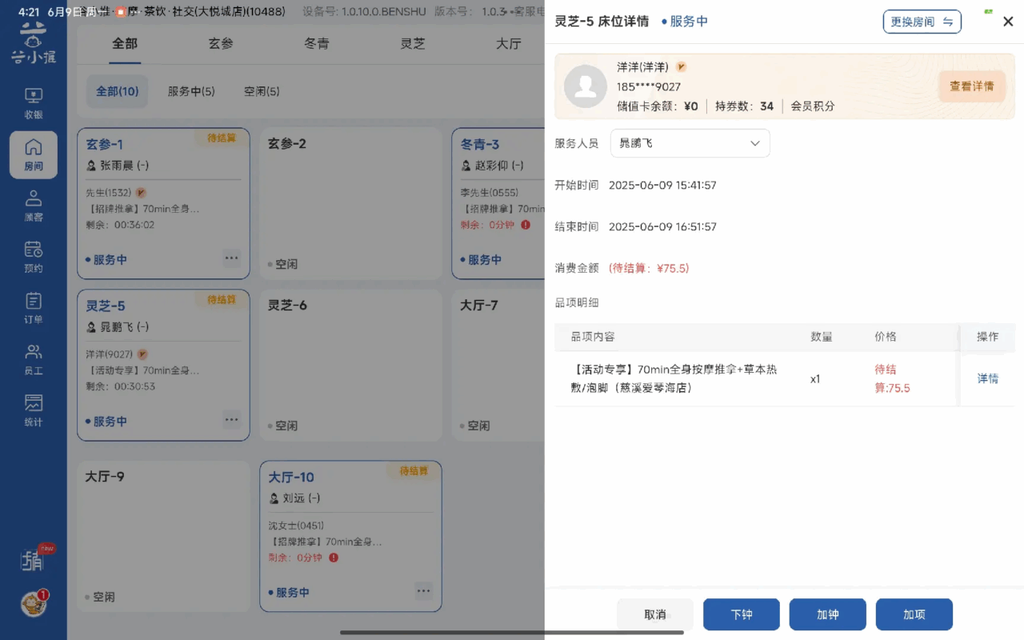Viewport: 1024px width, 640px height.
Task: Click member badge beside 洋洋(洋洋) name
Action: [x=681, y=67]
